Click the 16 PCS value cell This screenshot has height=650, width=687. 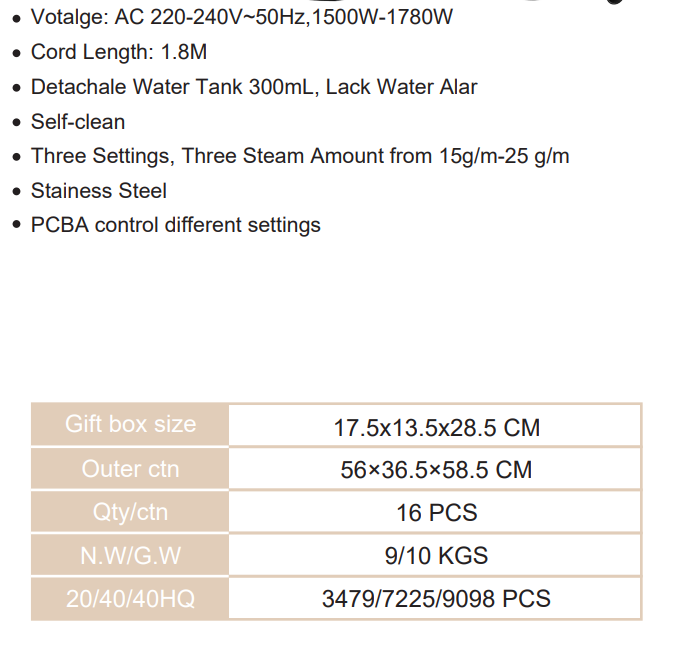(x=436, y=513)
